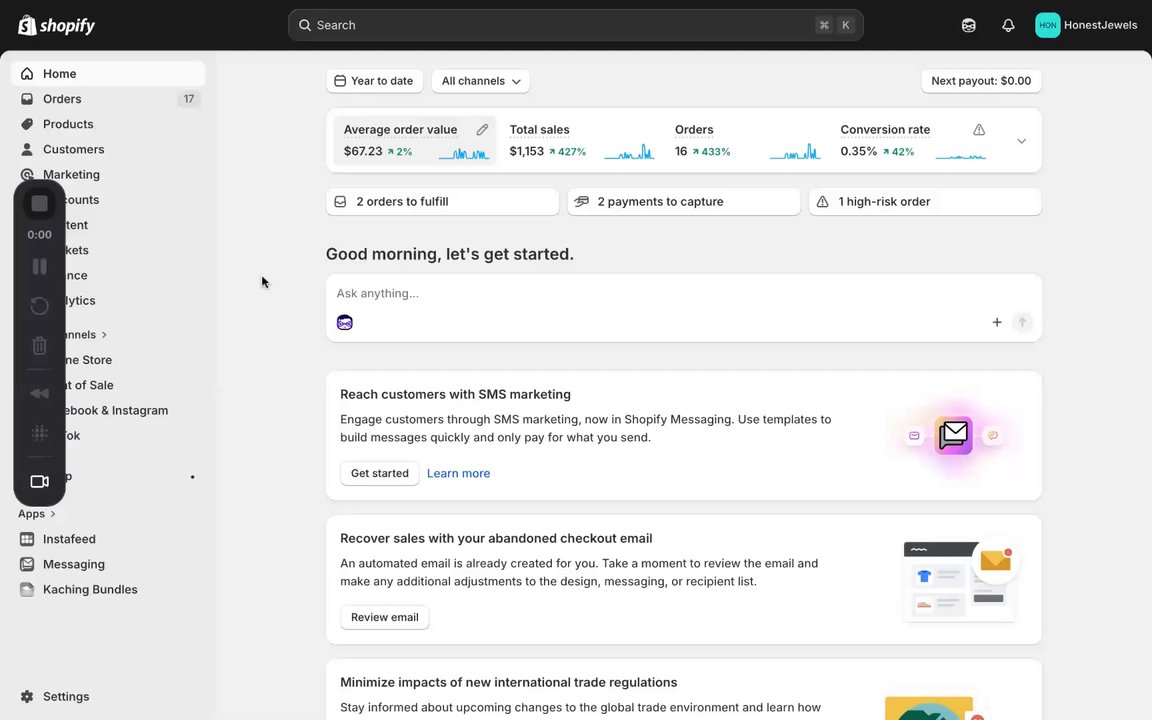Click the warning icon beside Conversion rate

point(979,130)
